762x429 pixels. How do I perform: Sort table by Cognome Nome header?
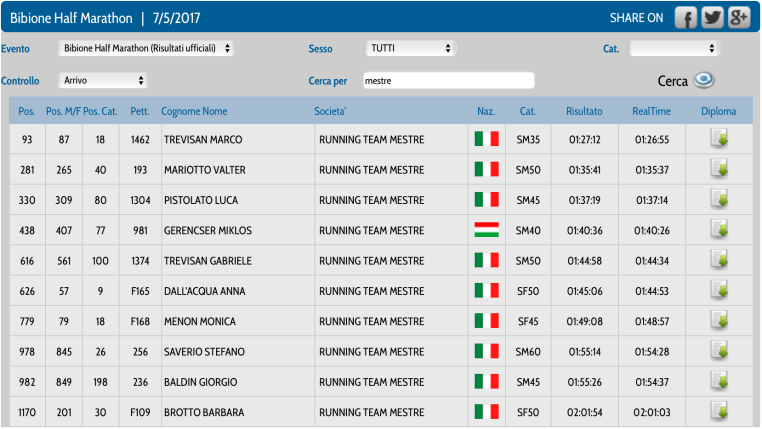[x=194, y=111]
